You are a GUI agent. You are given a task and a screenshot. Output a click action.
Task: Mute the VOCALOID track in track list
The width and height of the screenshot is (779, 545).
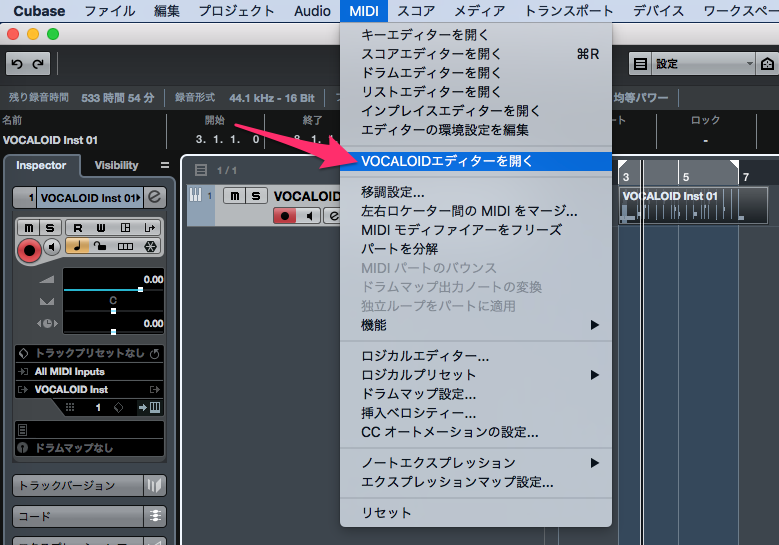[x=235, y=196]
